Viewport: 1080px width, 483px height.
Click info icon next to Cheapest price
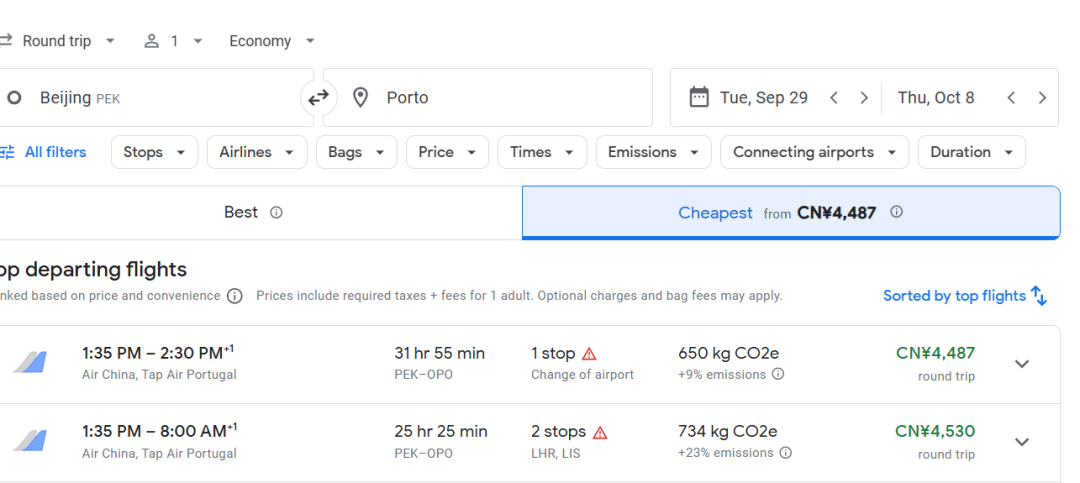pyautogui.click(x=897, y=212)
